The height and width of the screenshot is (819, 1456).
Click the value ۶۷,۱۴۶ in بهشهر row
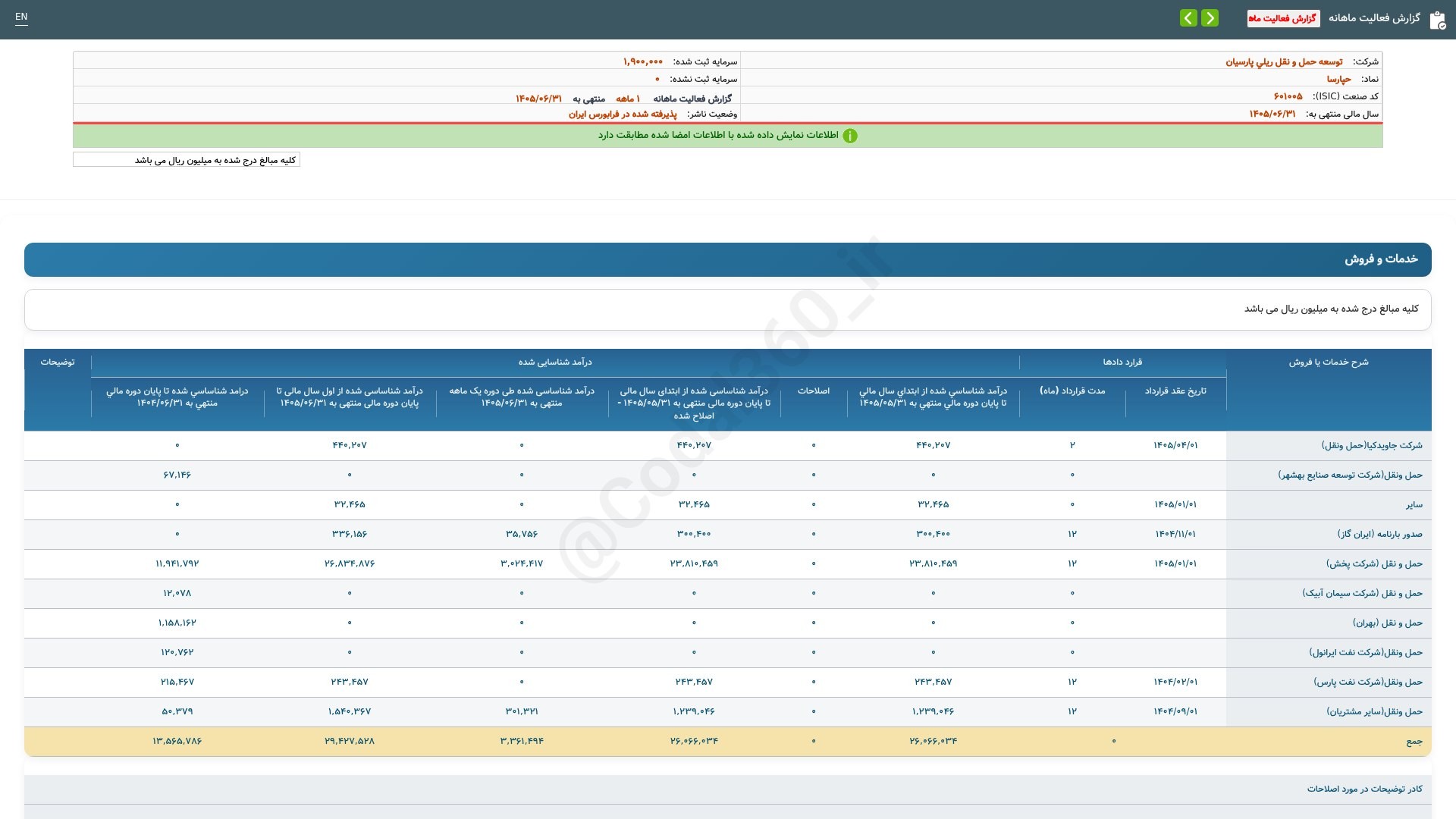point(177,475)
